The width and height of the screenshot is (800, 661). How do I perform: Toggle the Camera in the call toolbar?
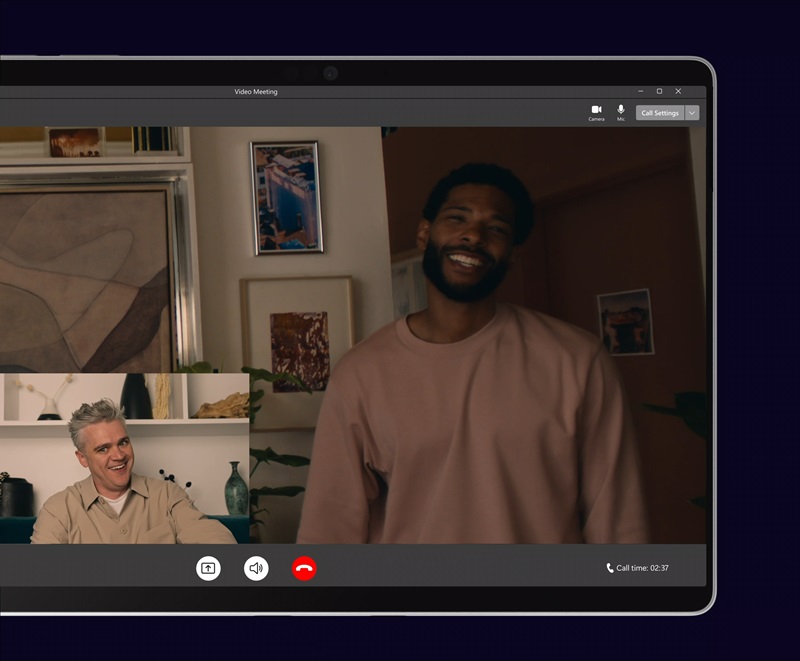tap(596, 113)
